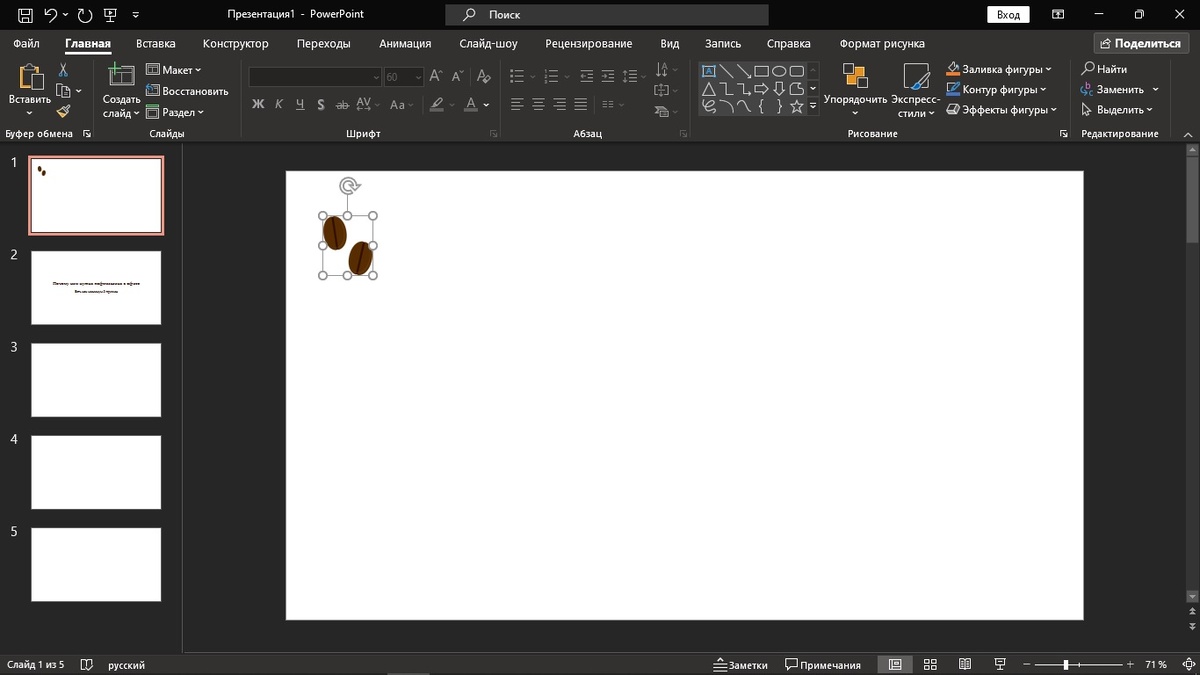Click the Clear Formatting icon
This screenshot has width=1200, height=675.
point(484,76)
